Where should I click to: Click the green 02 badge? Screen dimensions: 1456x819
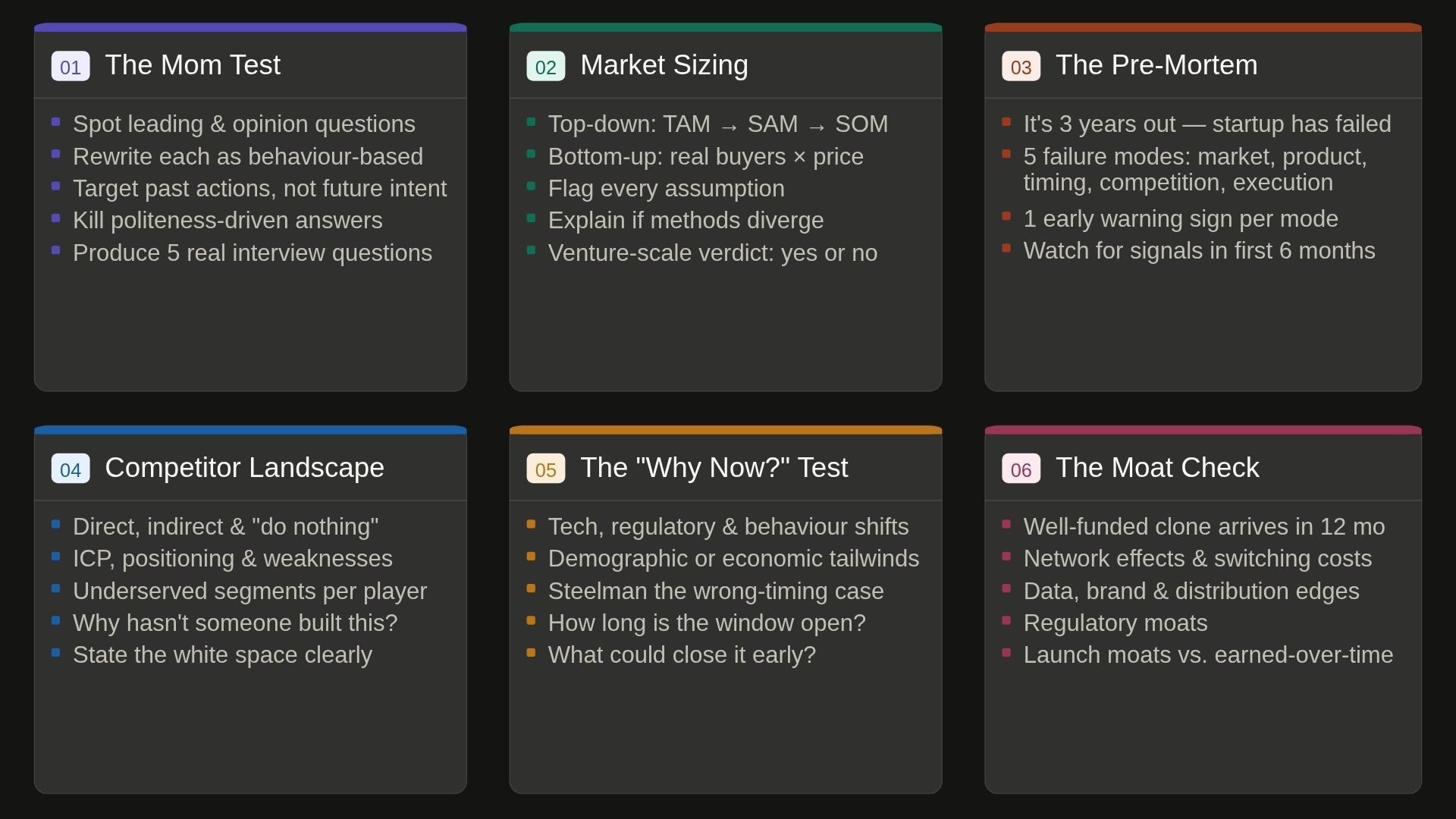tap(546, 66)
